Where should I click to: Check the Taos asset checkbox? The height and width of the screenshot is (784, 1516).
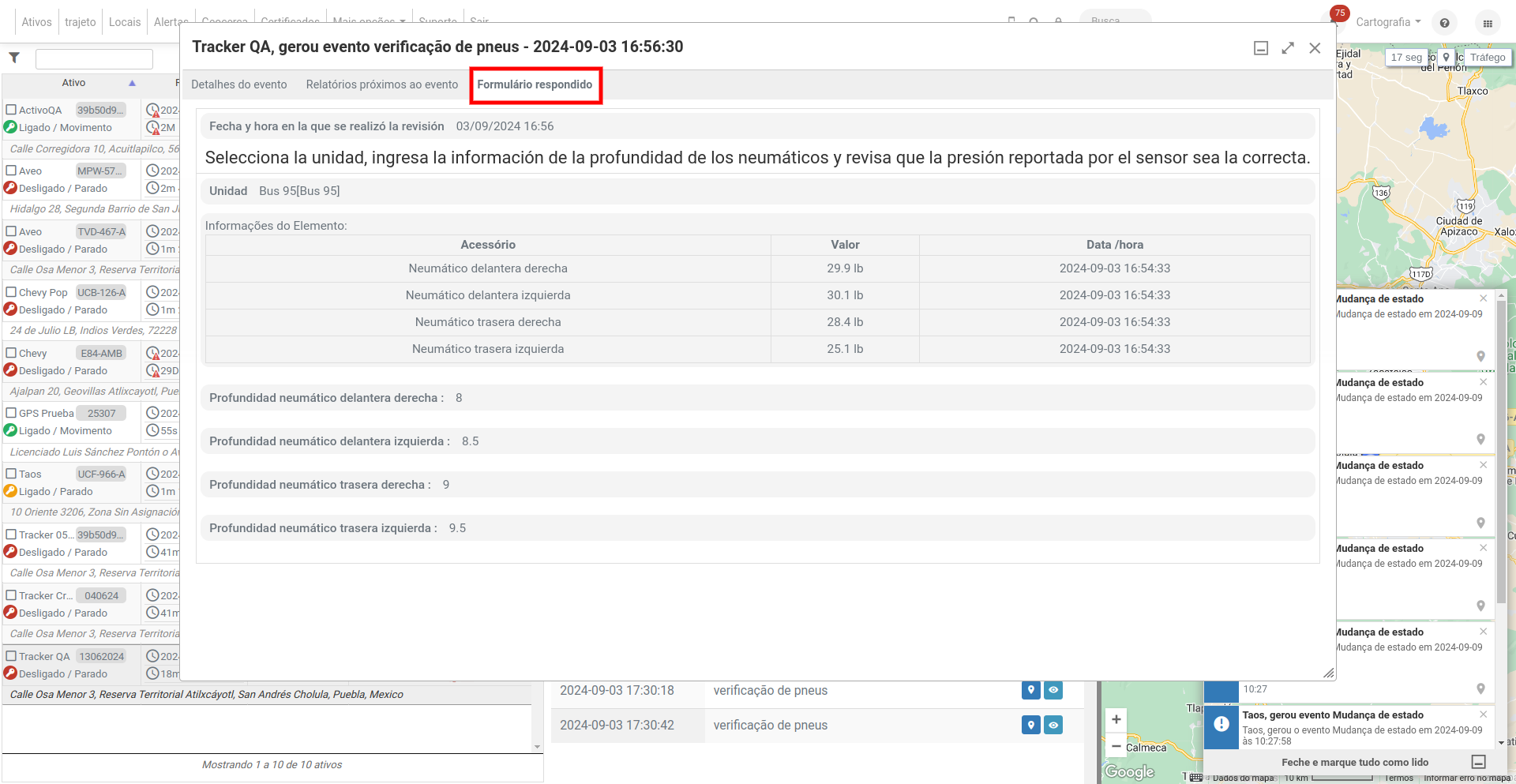(11, 474)
